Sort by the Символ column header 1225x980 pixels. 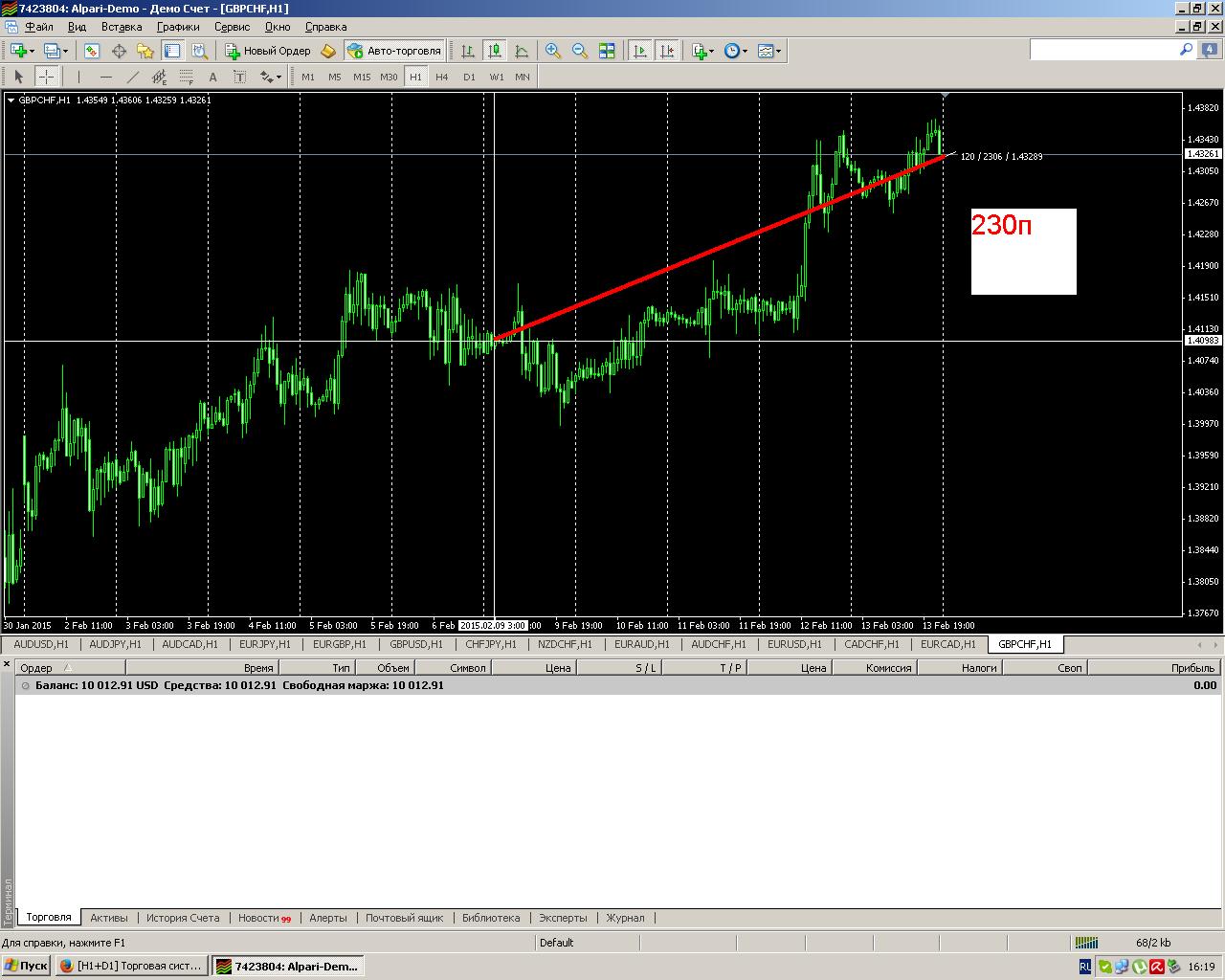[452, 668]
